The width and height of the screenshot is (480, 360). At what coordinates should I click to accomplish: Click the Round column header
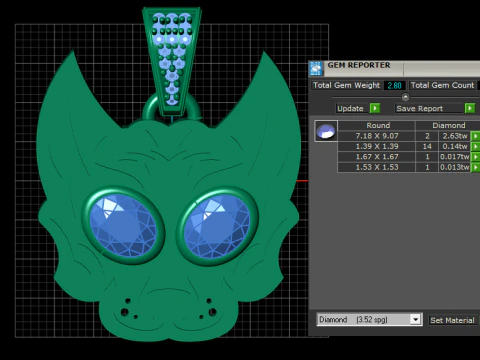[x=378, y=125]
